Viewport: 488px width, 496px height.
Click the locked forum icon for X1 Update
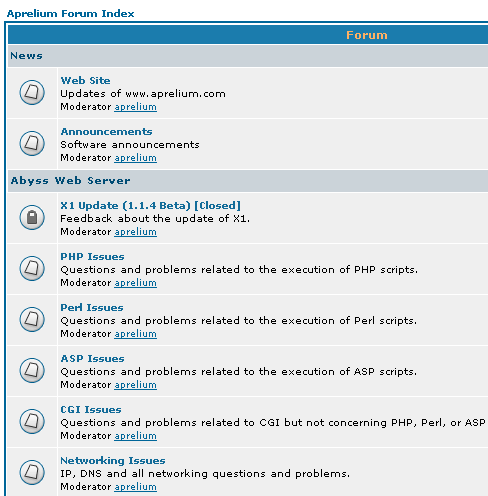[32, 218]
